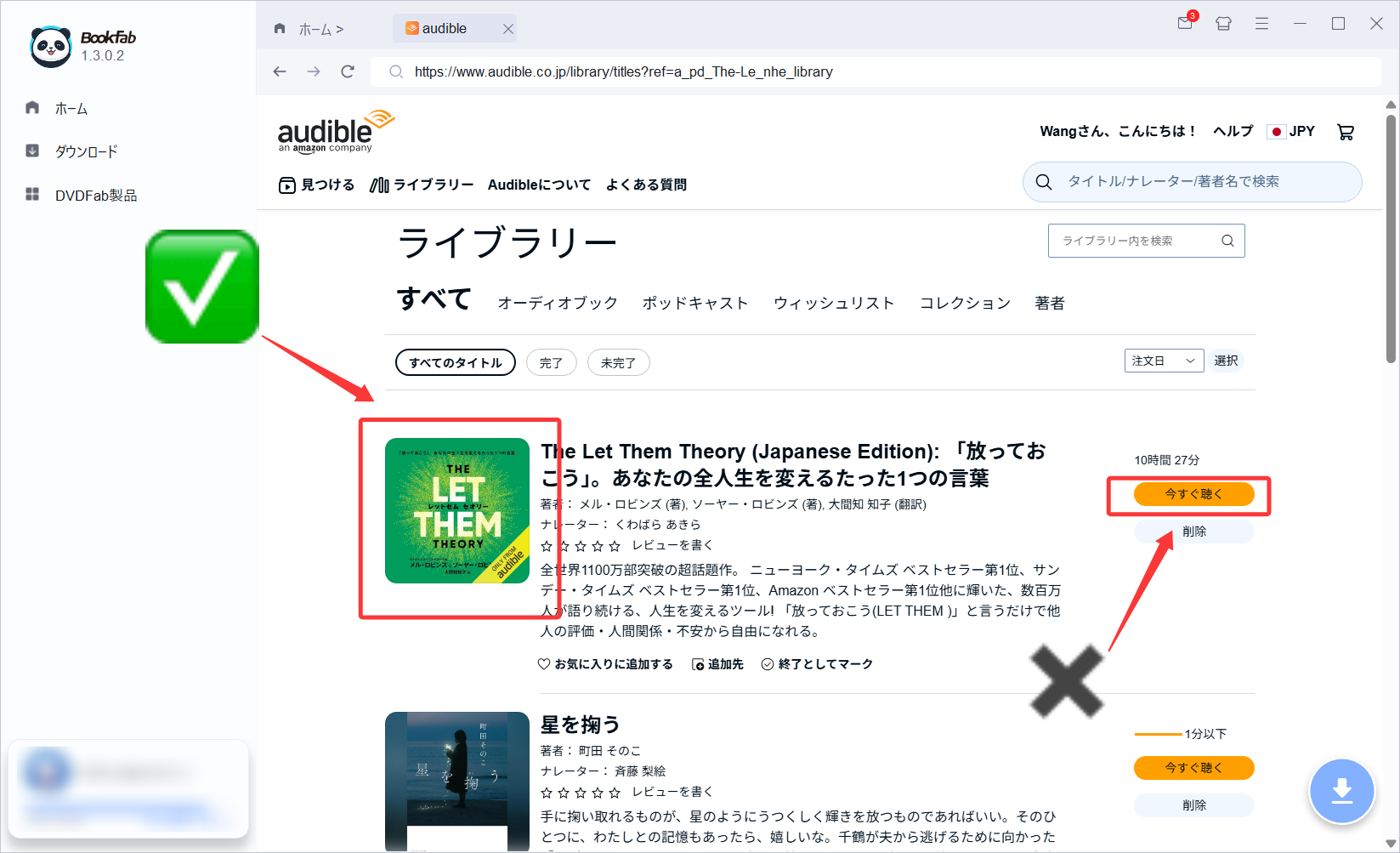
Task: Click the Audible logo
Action: tap(336, 131)
